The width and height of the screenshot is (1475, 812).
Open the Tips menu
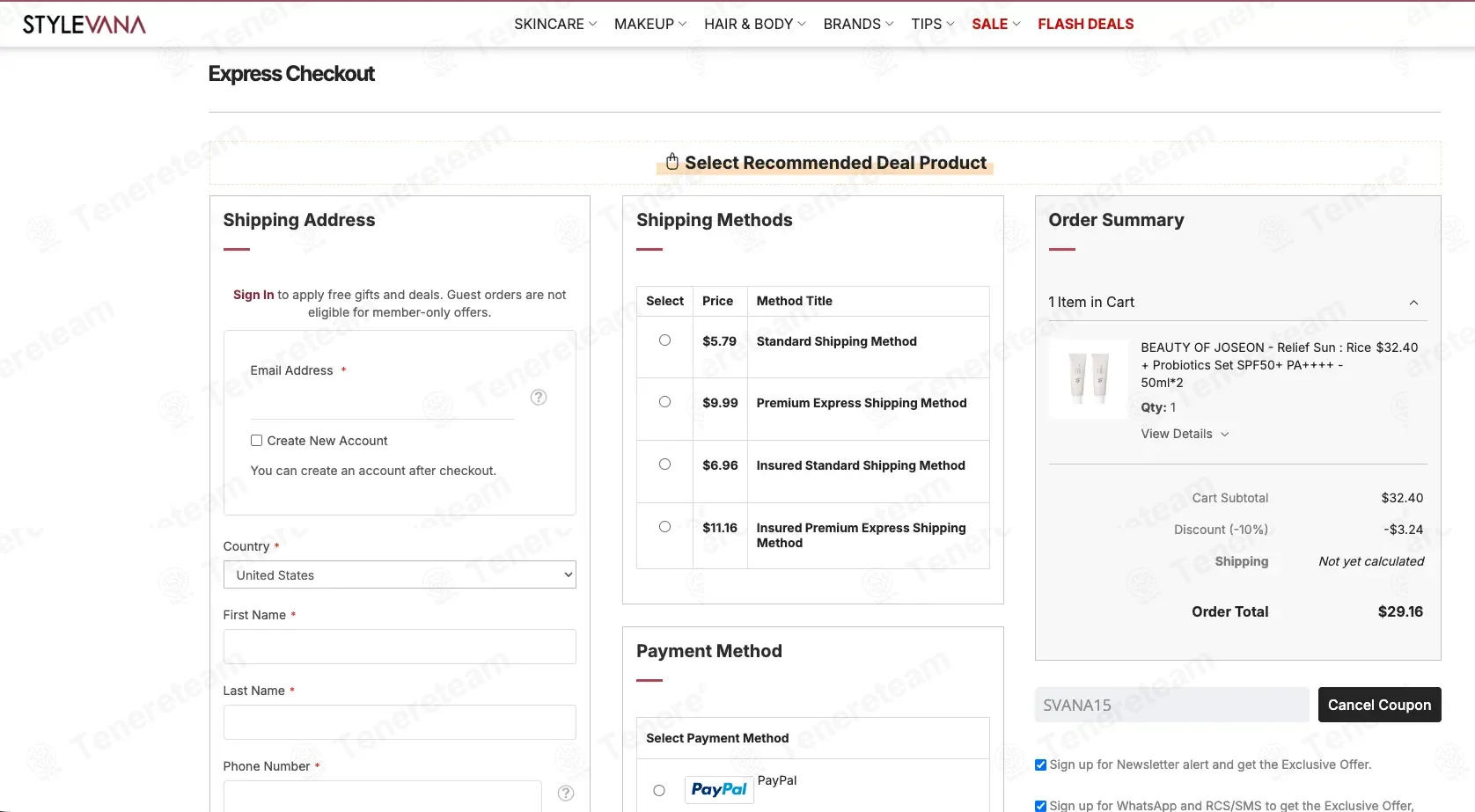point(933,25)
